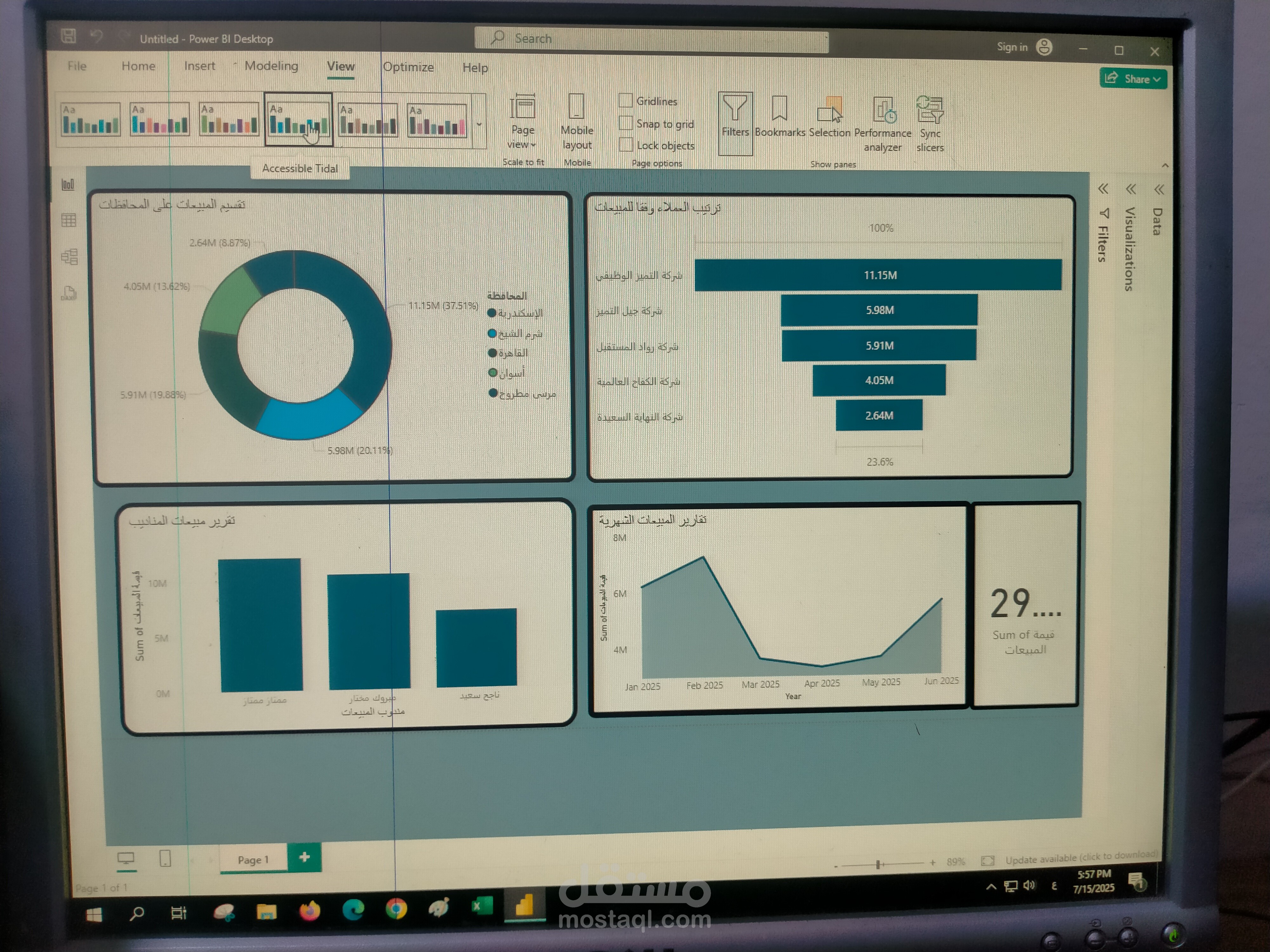The image size is (1270, 952).
Task: Switch to the Insert ribbon tab
Action: (x=199, y=66)
